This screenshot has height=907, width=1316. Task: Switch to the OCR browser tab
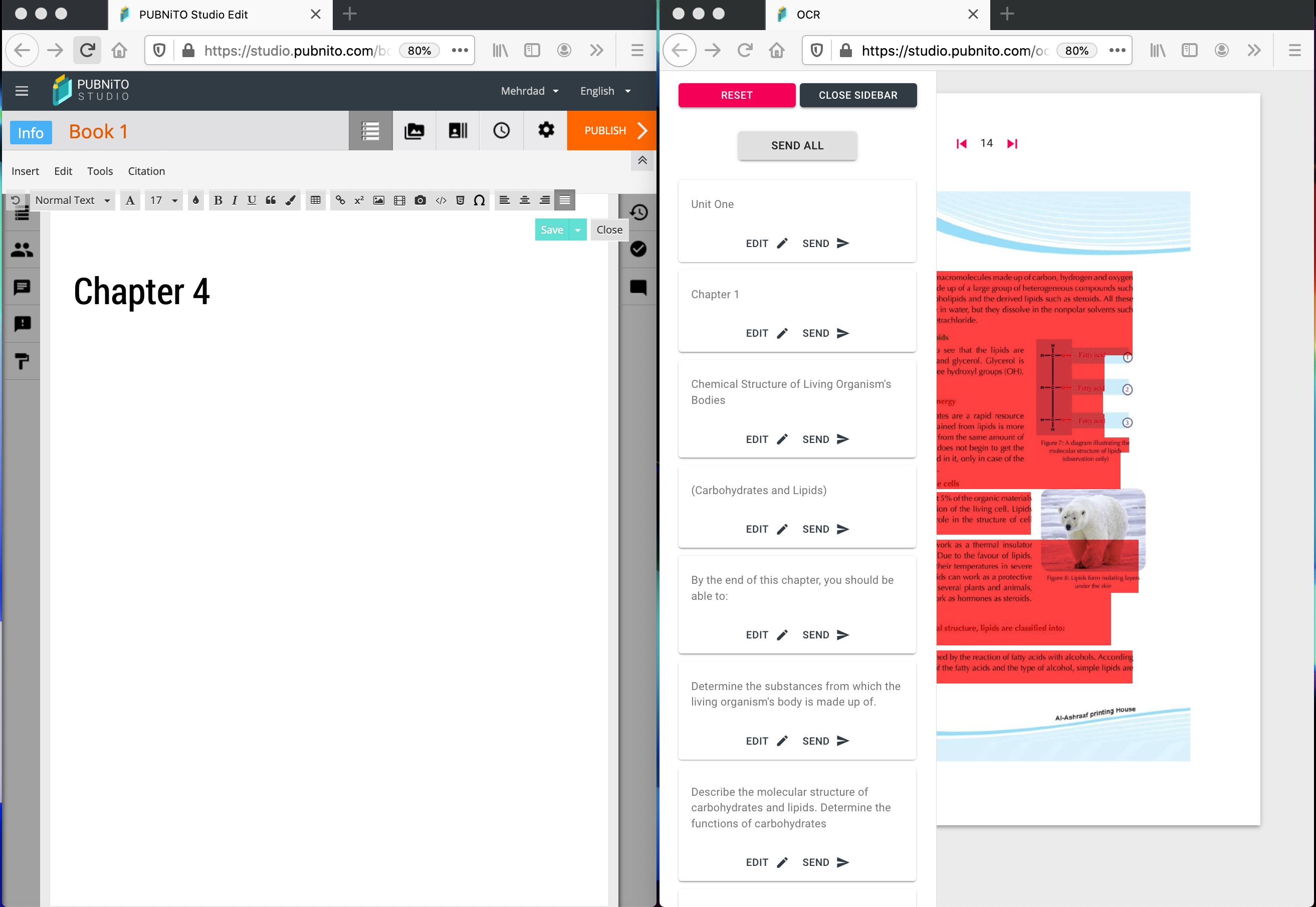tap(878, 14)
